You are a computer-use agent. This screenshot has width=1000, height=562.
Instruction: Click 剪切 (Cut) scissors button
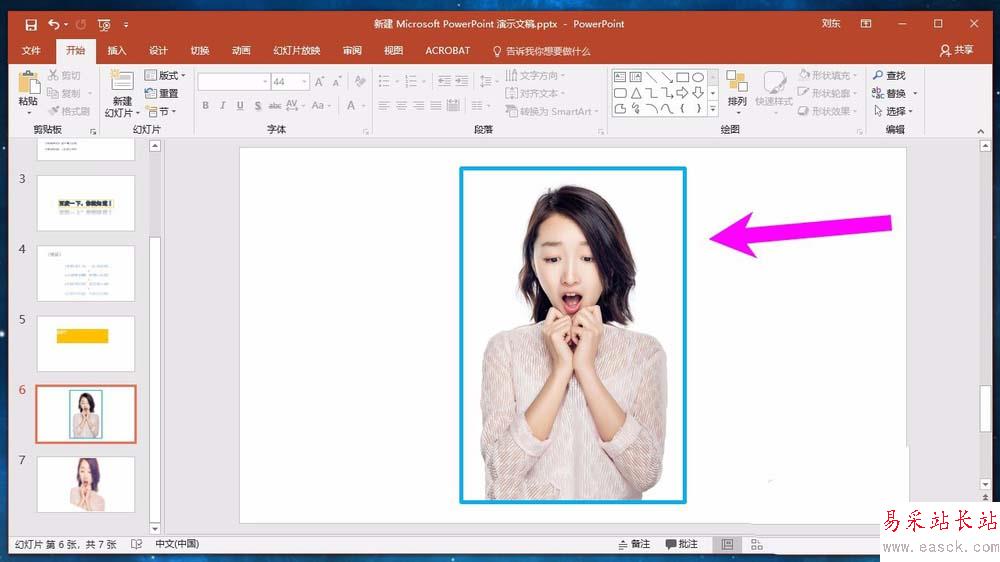(64, 75)
